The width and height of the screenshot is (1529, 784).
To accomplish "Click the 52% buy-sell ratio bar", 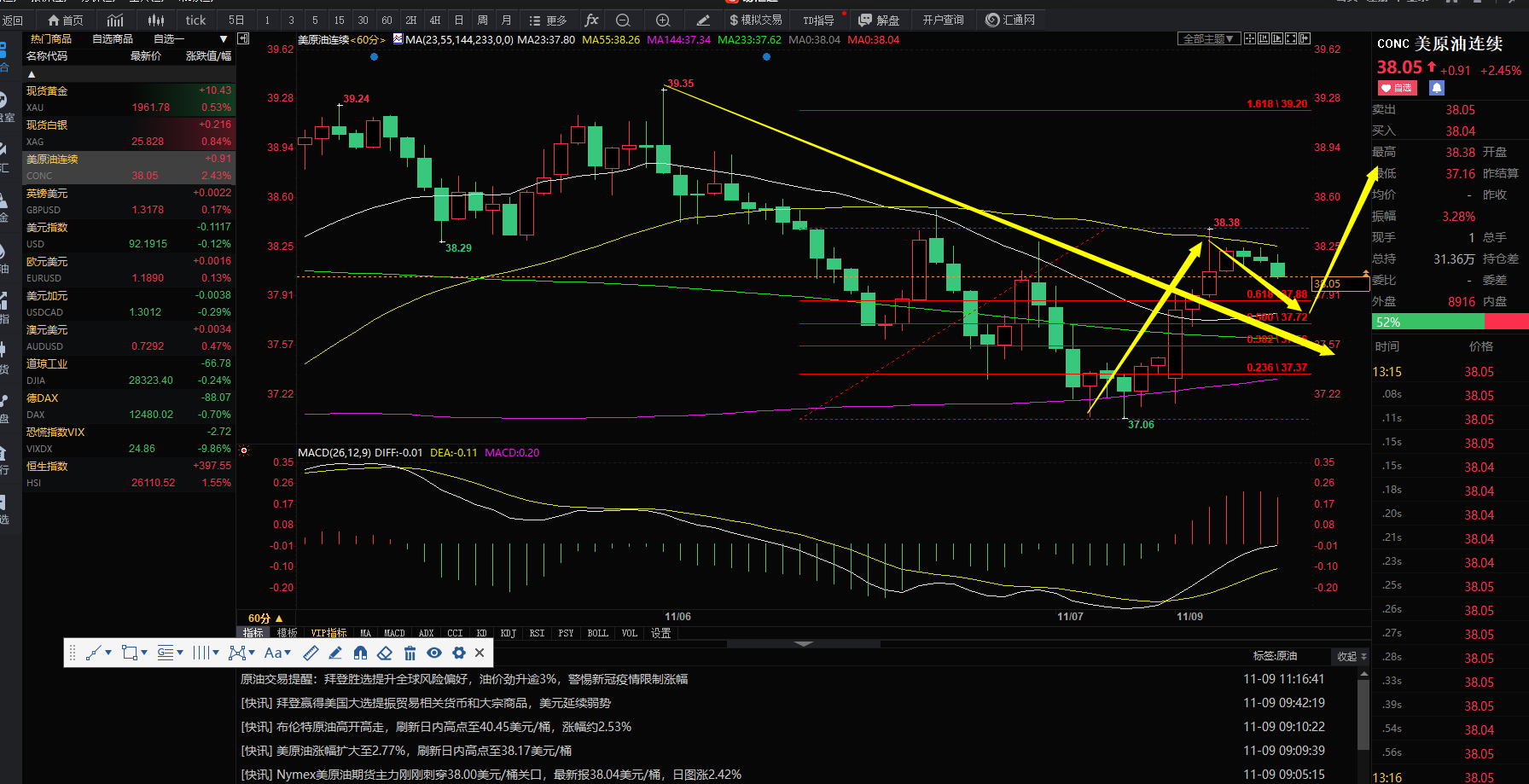I will pyautogui.click(x=1450, y=322).
